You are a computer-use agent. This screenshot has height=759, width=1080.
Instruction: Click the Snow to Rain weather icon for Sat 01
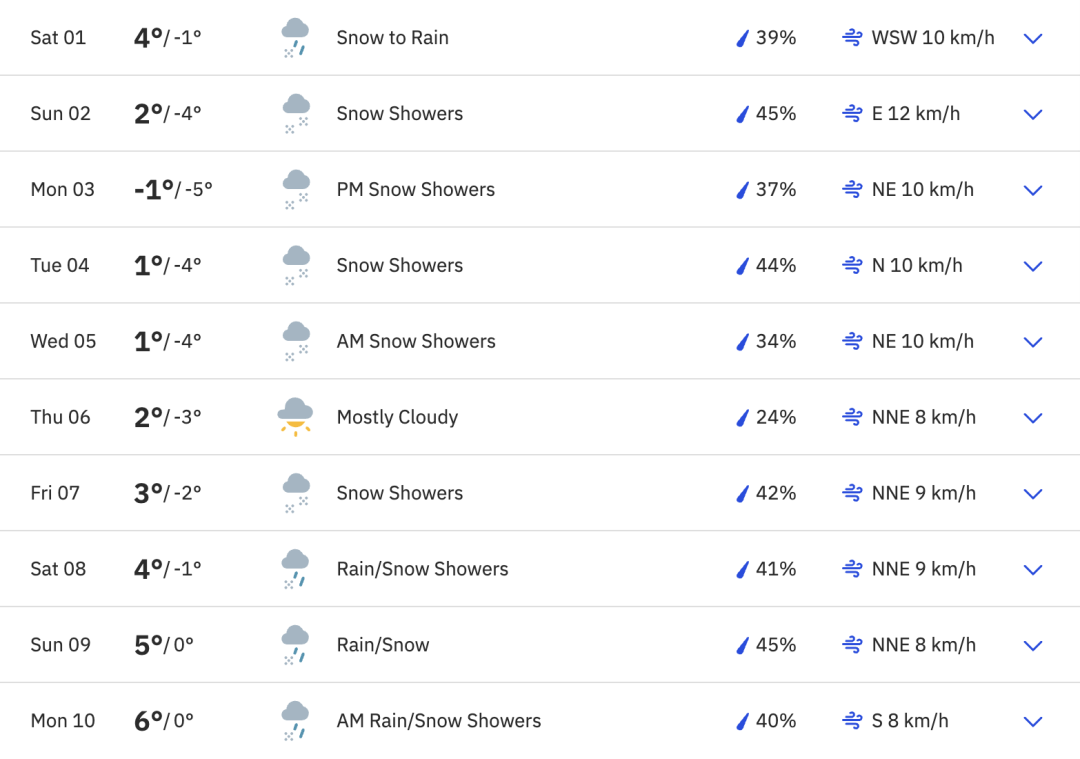coord(295,37)
